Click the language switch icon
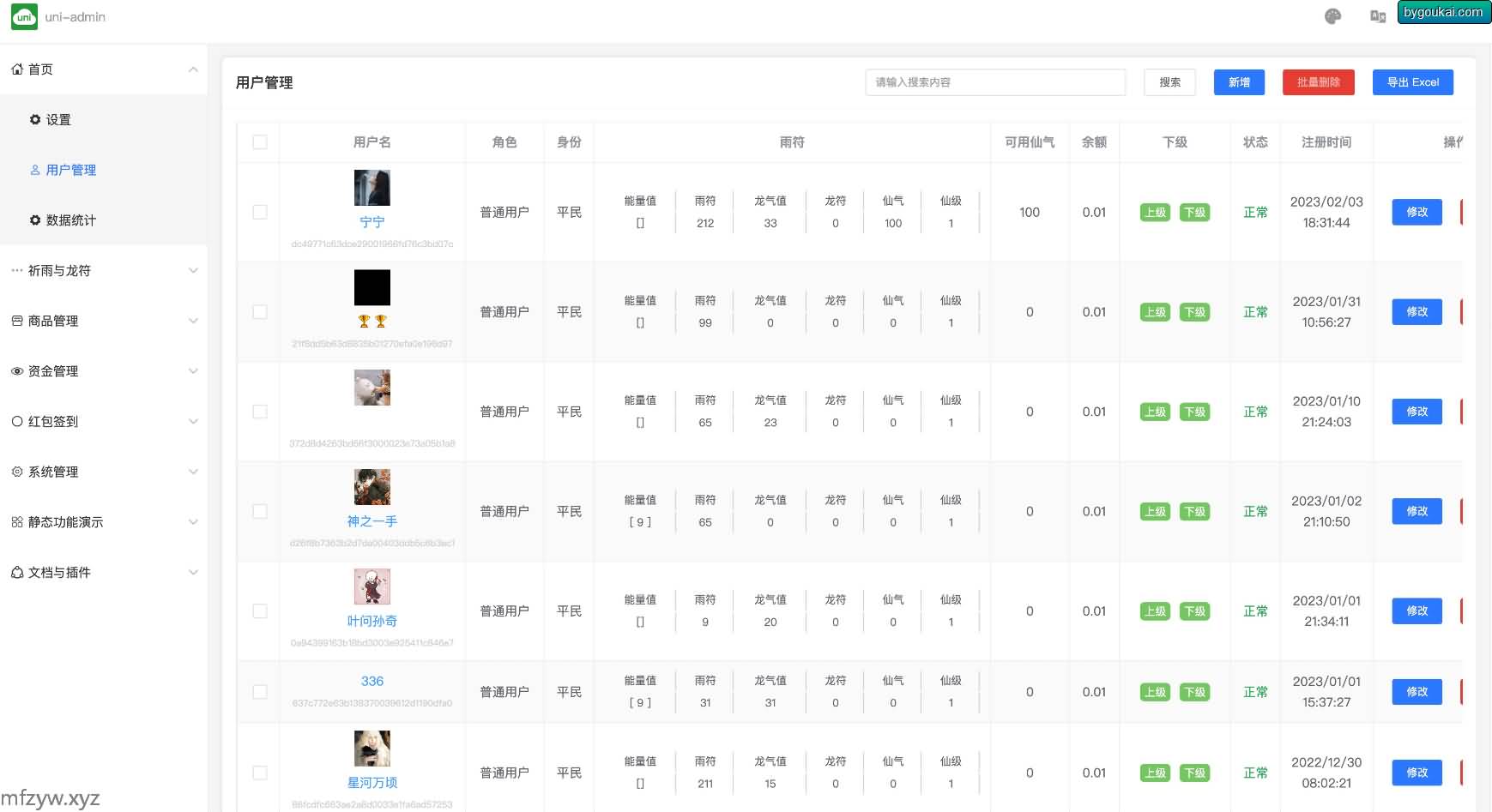1492x812 pixels. point(1378,16)
